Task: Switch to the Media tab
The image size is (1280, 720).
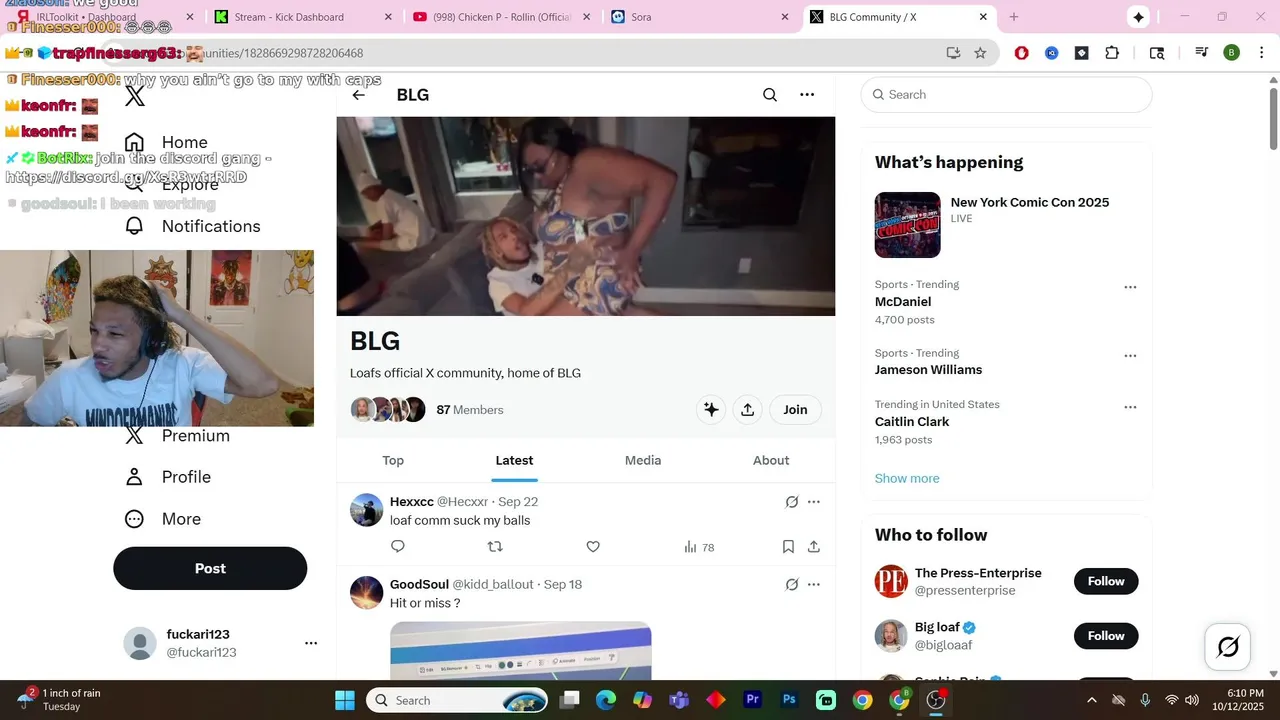Action: click(x=643, y=461)
